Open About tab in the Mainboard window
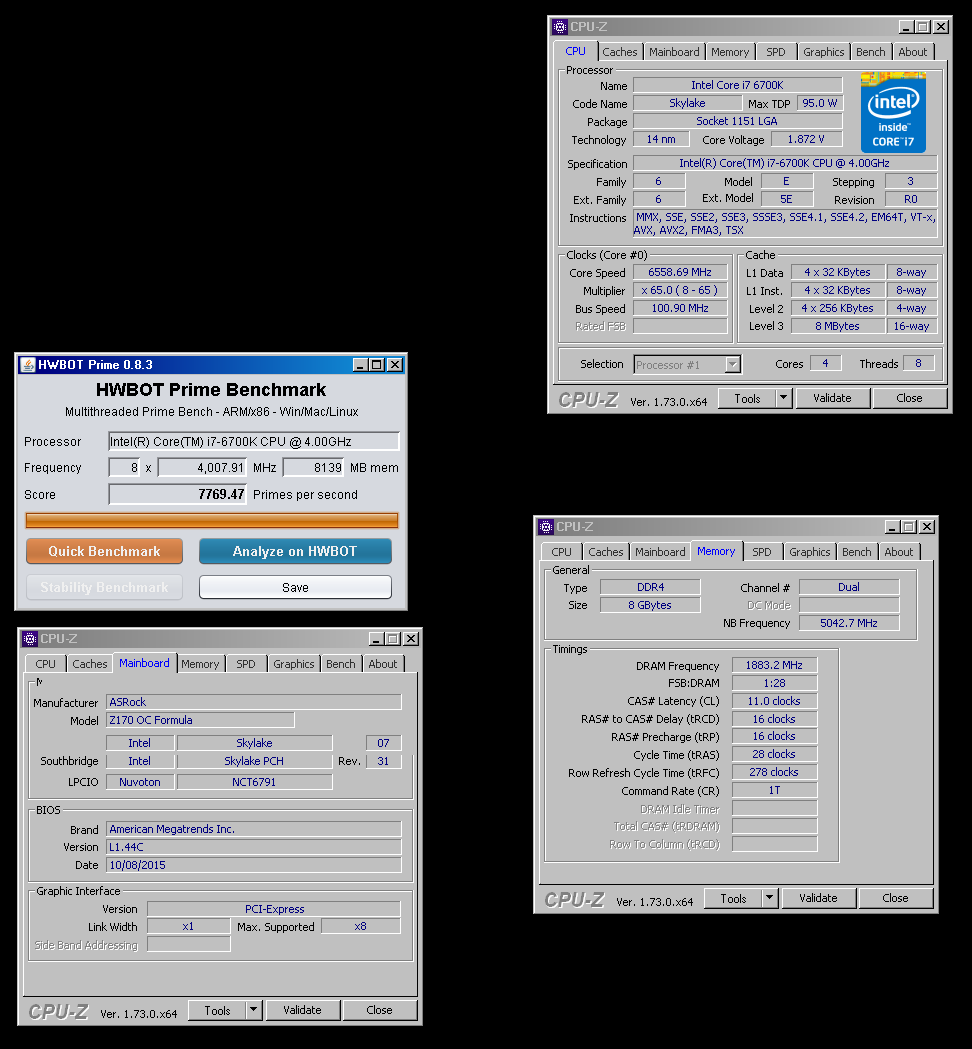 coord(383,664)
